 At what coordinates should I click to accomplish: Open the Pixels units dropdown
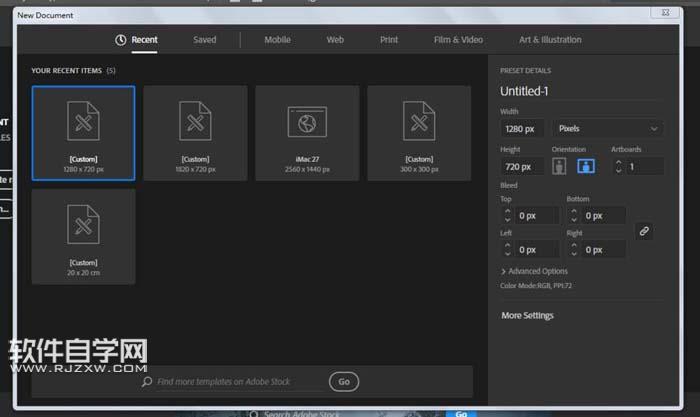coord(608,129)
